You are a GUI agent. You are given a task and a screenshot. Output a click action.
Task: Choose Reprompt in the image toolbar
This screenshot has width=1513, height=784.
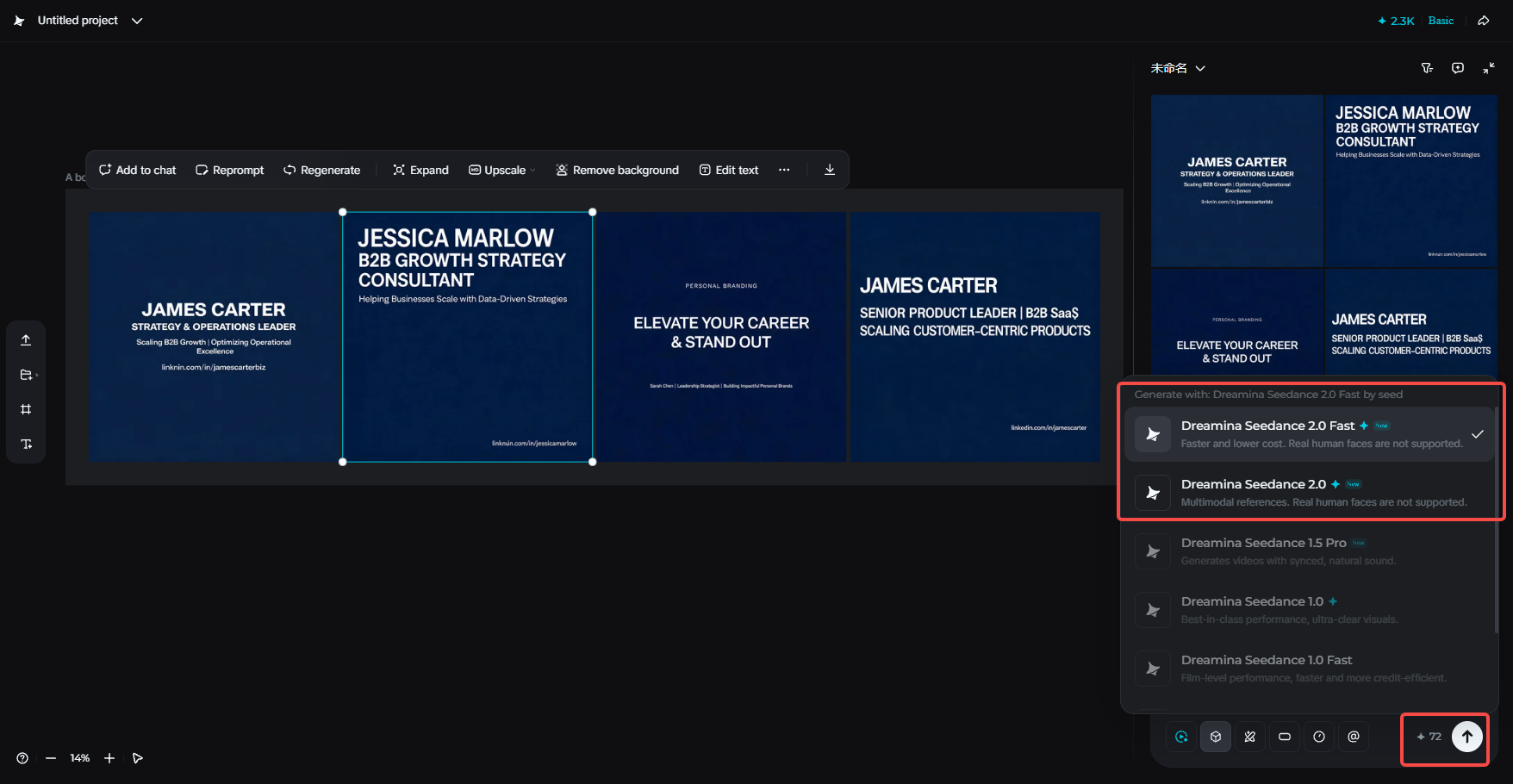[230, 170]
